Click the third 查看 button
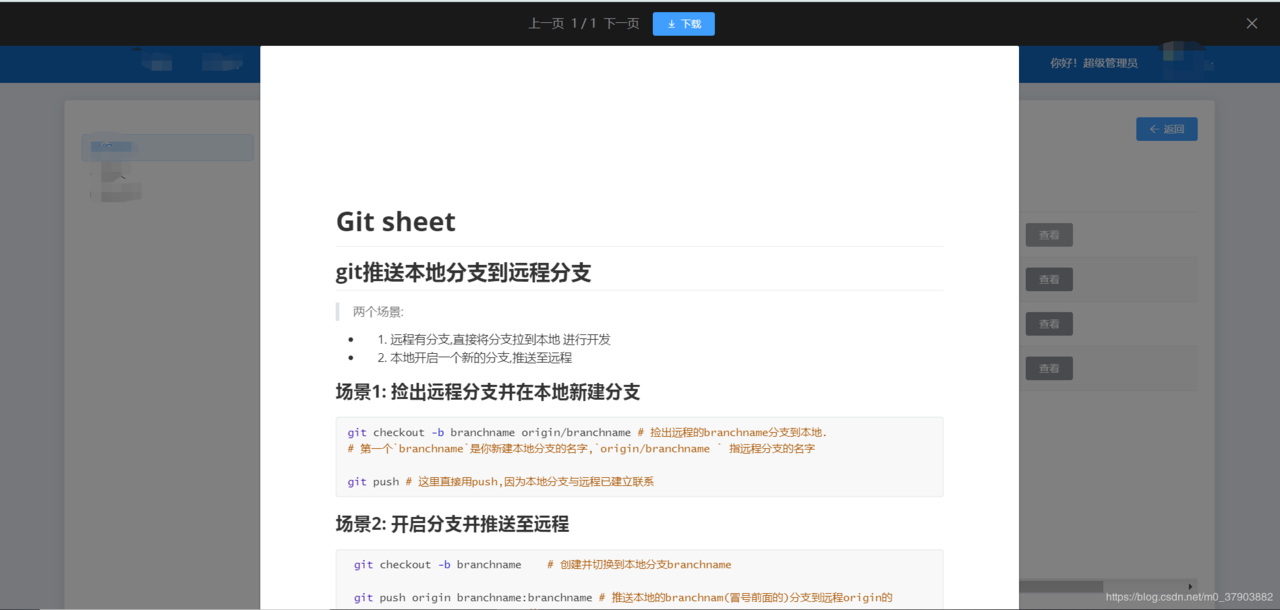 [1049, 324]
